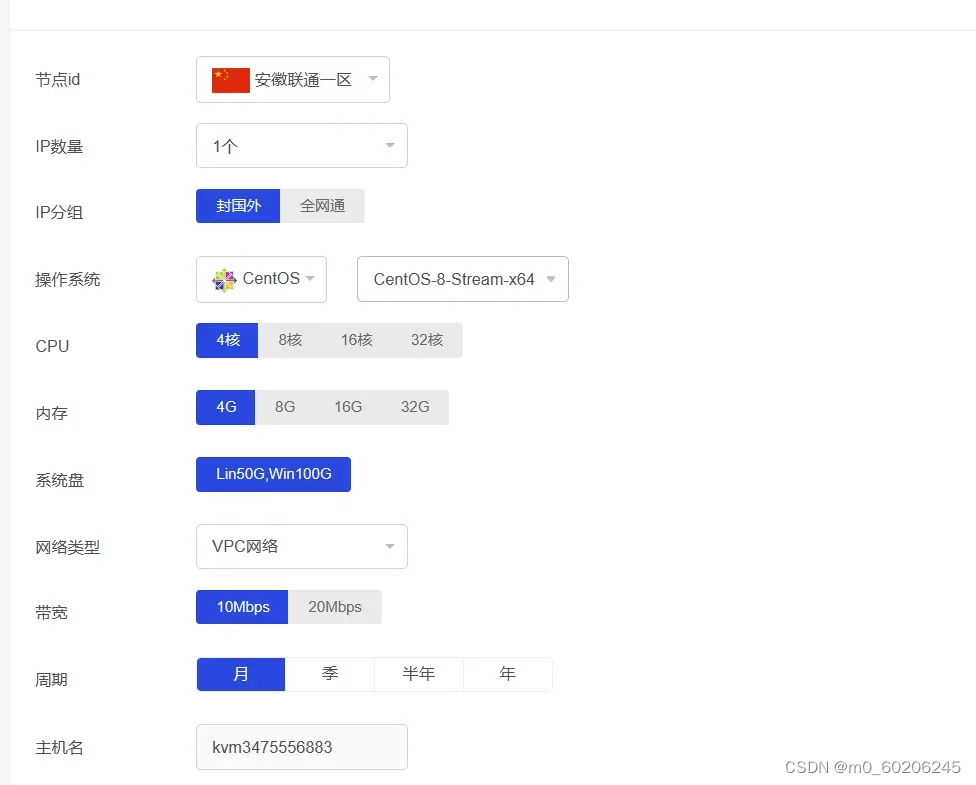
Task: Select 32核 CPU option
Action: [x=427, y=340]
